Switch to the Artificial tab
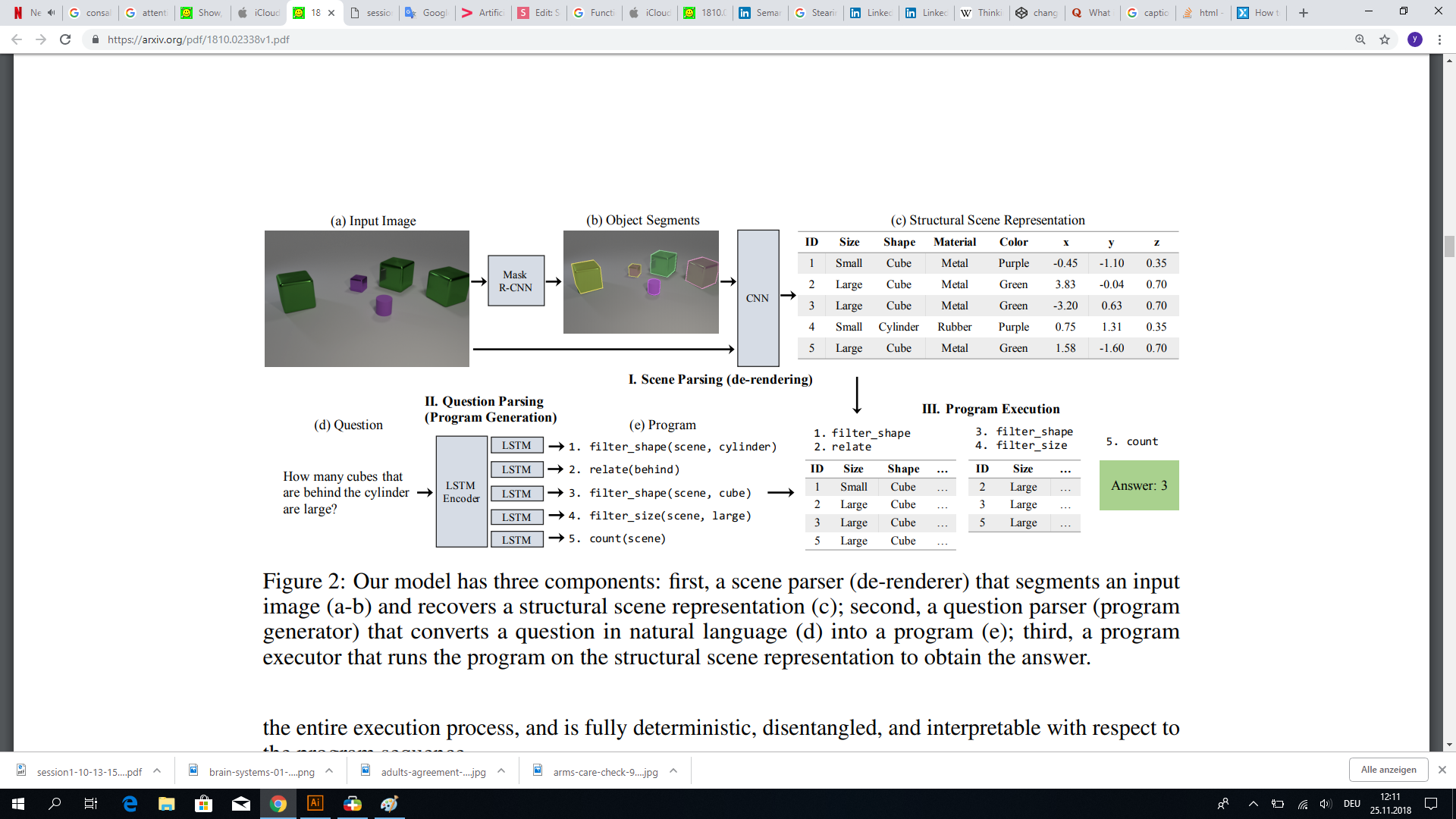Image resolution: width=1456 pixels, height=819 pixels. [x=483, y=13]
